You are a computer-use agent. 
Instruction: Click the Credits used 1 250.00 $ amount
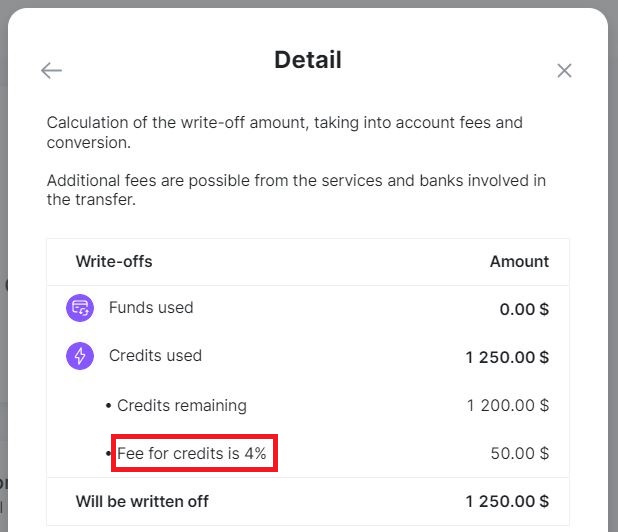click(507, 357)
